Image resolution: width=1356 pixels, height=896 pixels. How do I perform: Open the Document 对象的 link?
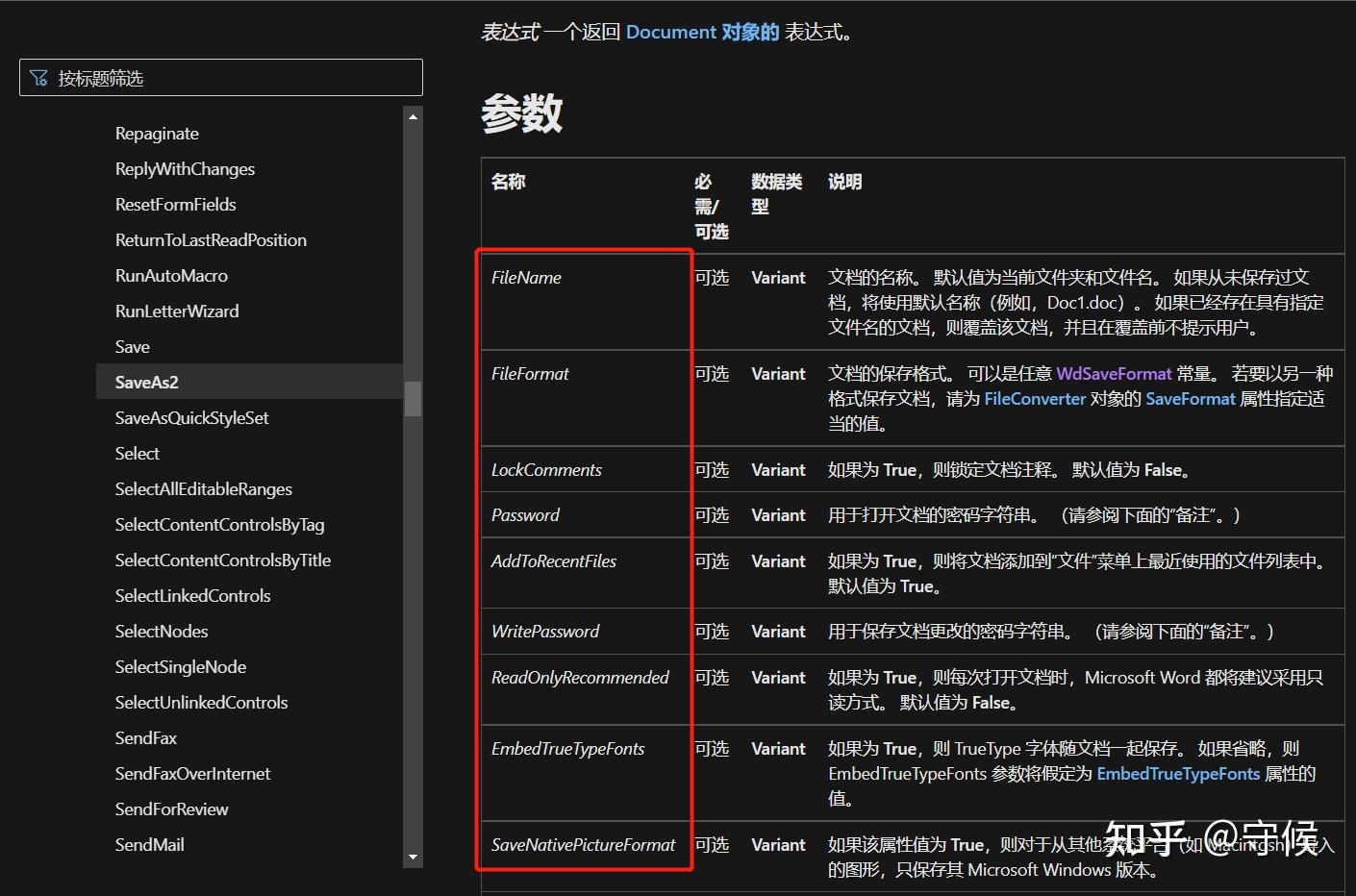(702, 33)
